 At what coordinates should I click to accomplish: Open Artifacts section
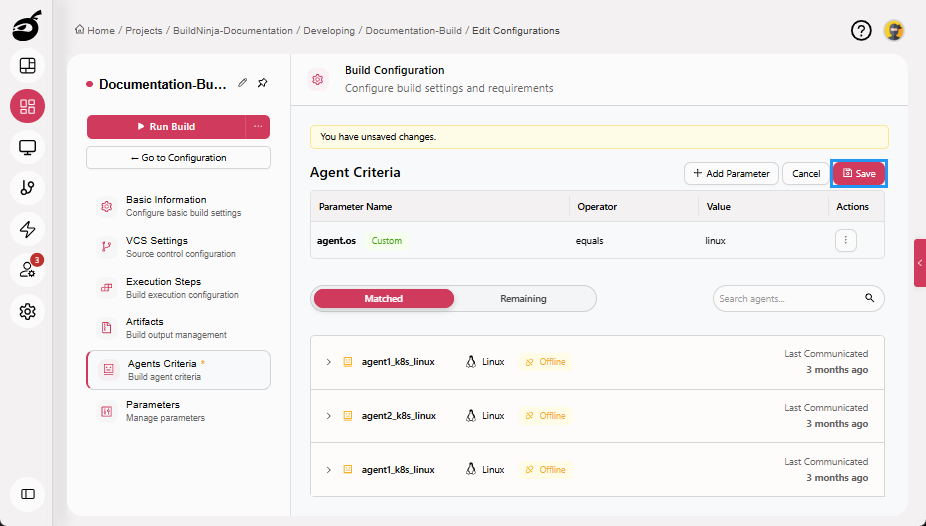point(178,328)
